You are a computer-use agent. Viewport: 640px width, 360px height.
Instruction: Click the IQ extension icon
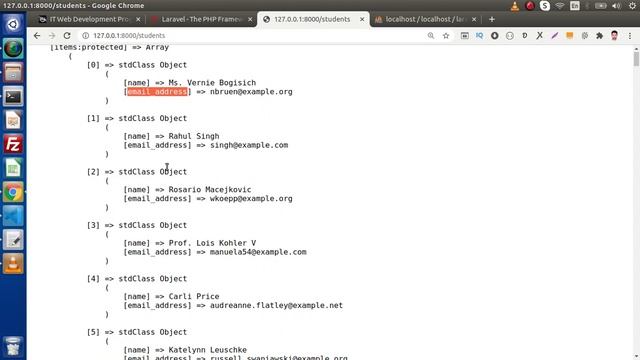click(480, 36)
